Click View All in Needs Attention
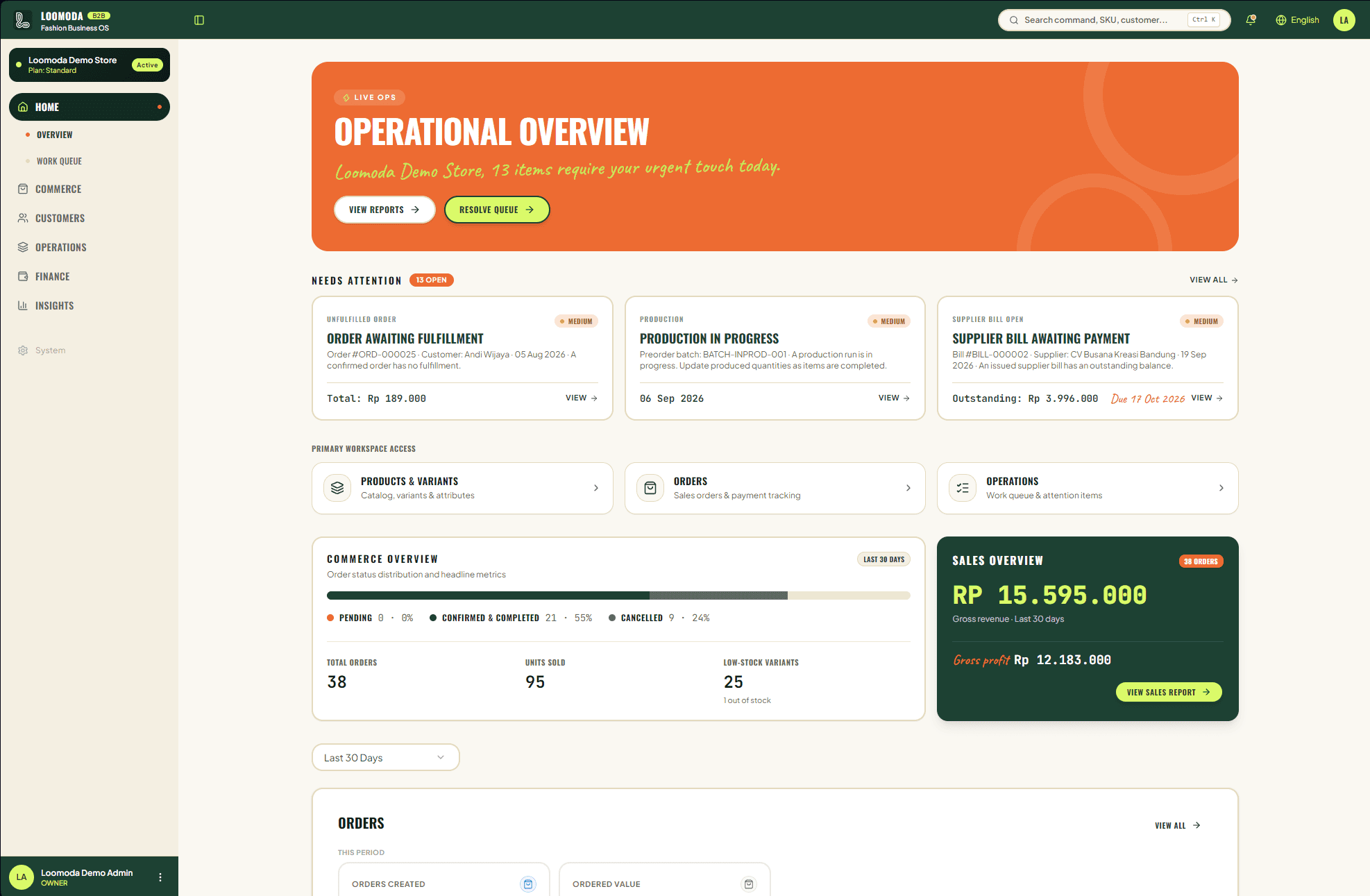 tap(1214, 280)
